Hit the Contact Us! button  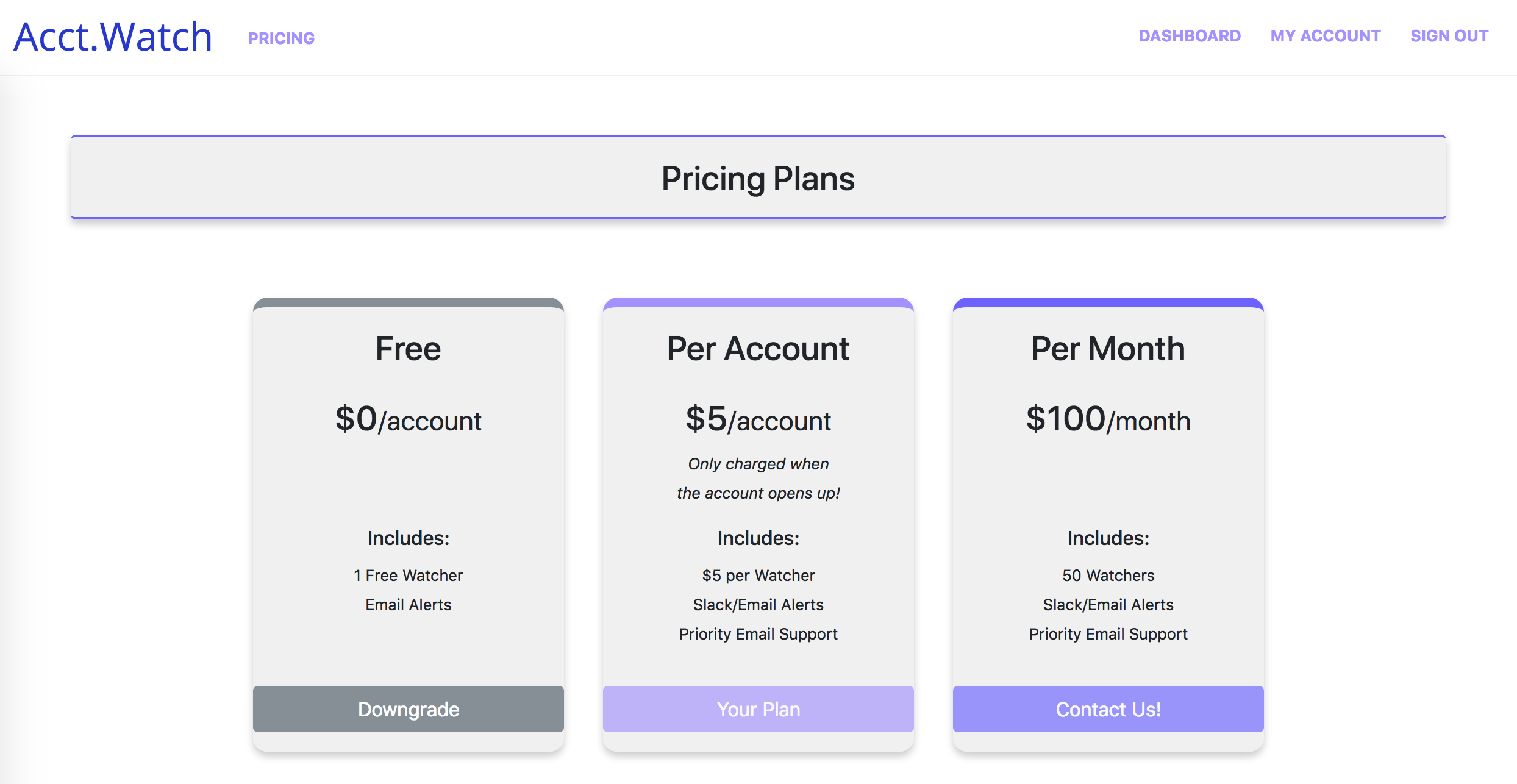click(x=1108, y=709)
